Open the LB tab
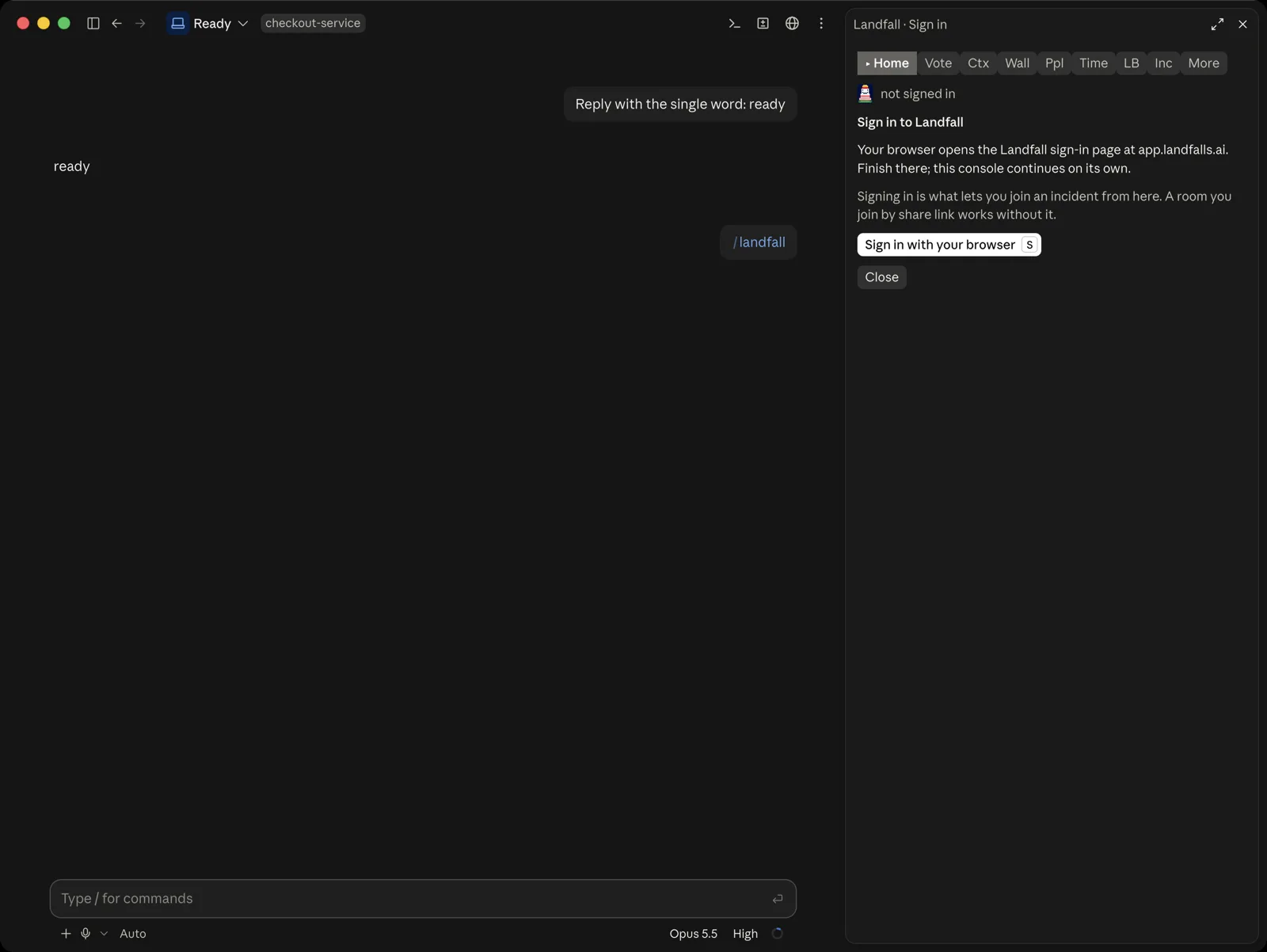Image resolution: width=1267 pixels, height=952 pixels. point(1132,63)
